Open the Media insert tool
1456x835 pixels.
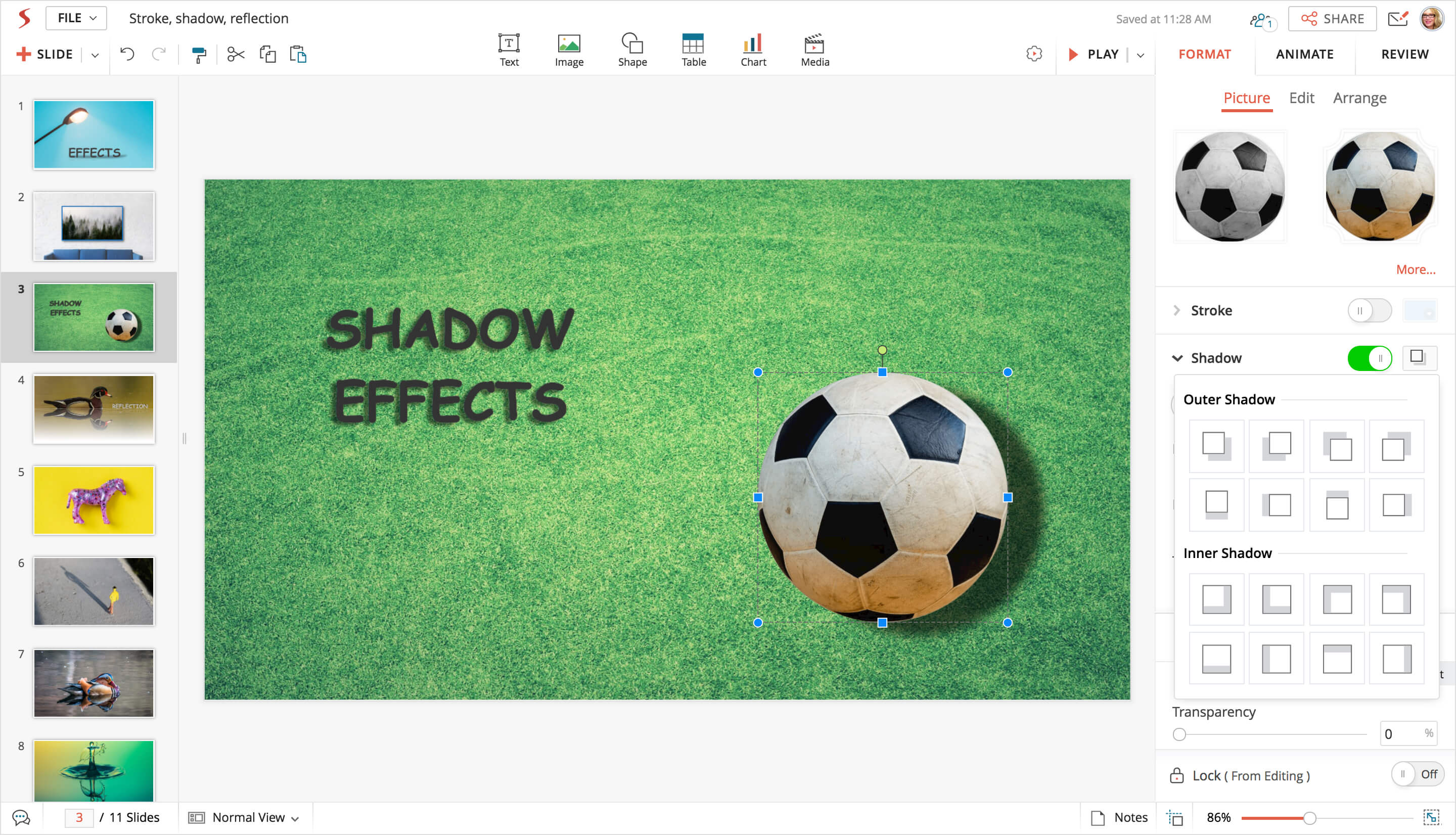coord(814,50)
